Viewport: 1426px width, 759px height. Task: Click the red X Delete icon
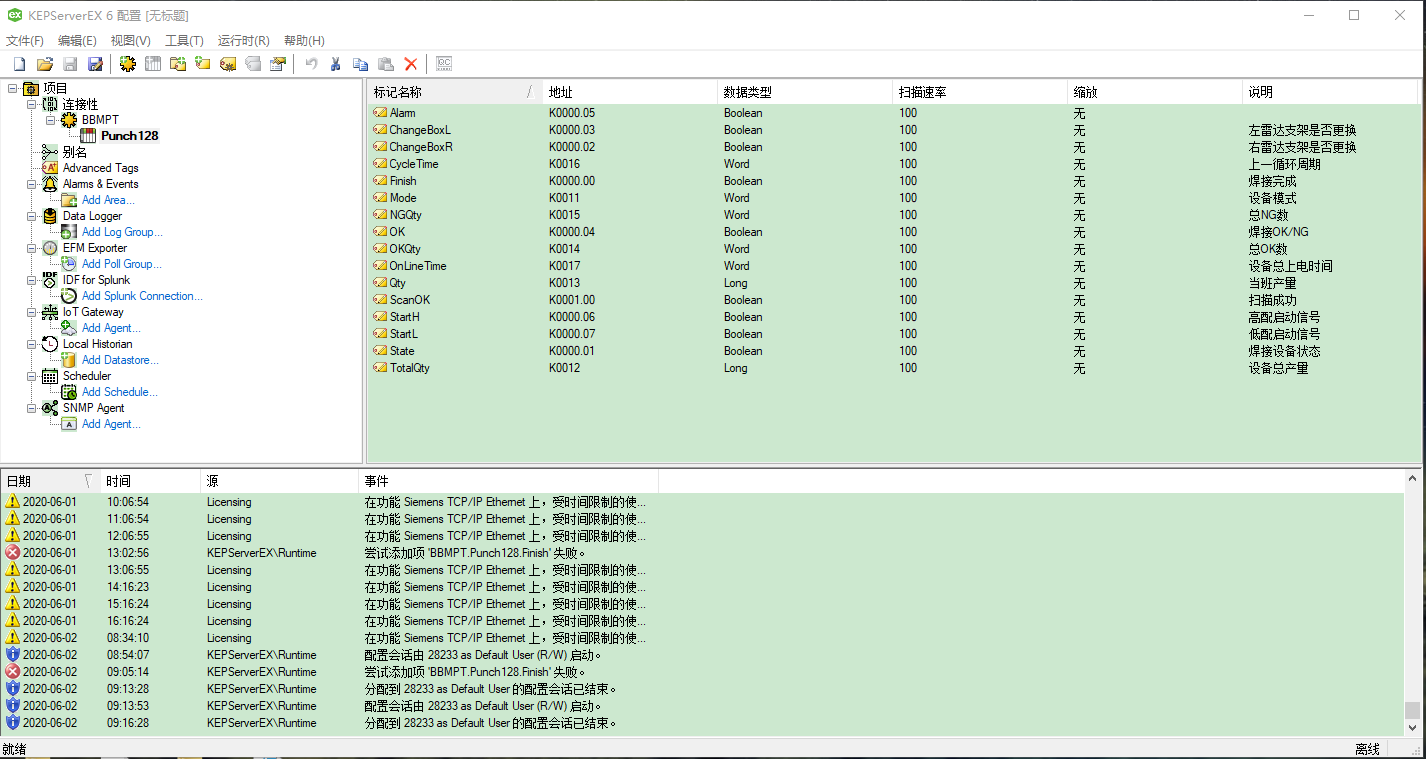point(411,64)
